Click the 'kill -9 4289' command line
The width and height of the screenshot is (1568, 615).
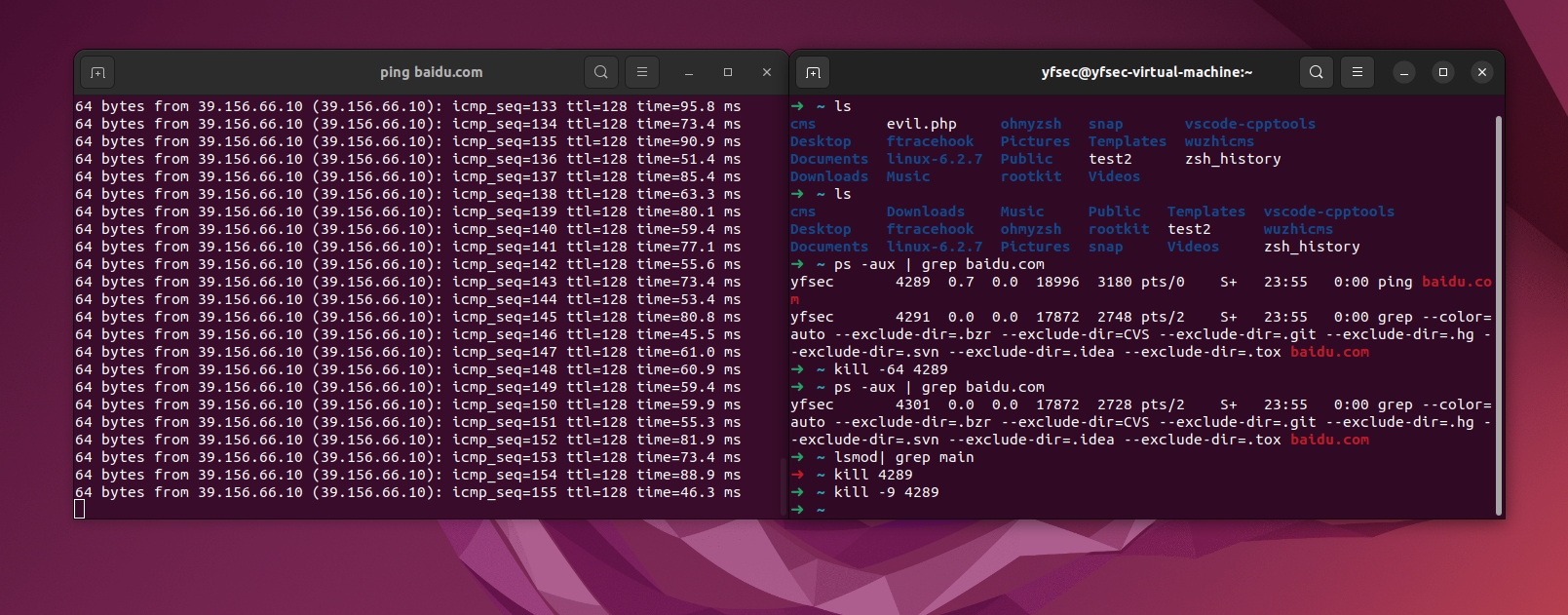point(887,492)
